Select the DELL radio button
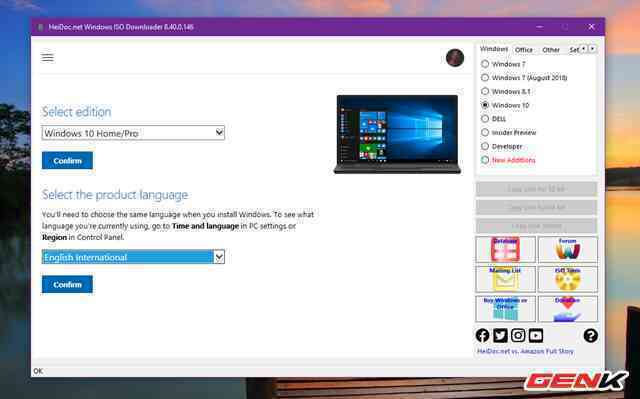The height and width of the screenshot is (399, 640). [x=485, y=119]
